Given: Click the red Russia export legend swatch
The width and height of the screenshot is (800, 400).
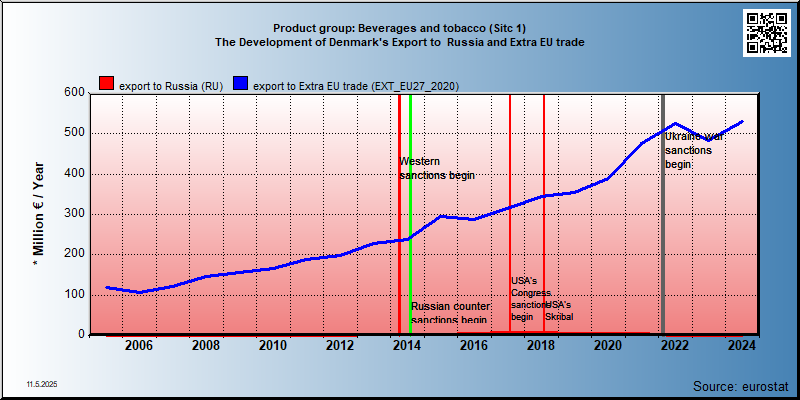Looking at the screenshot, I should click(x=107, y=84).
